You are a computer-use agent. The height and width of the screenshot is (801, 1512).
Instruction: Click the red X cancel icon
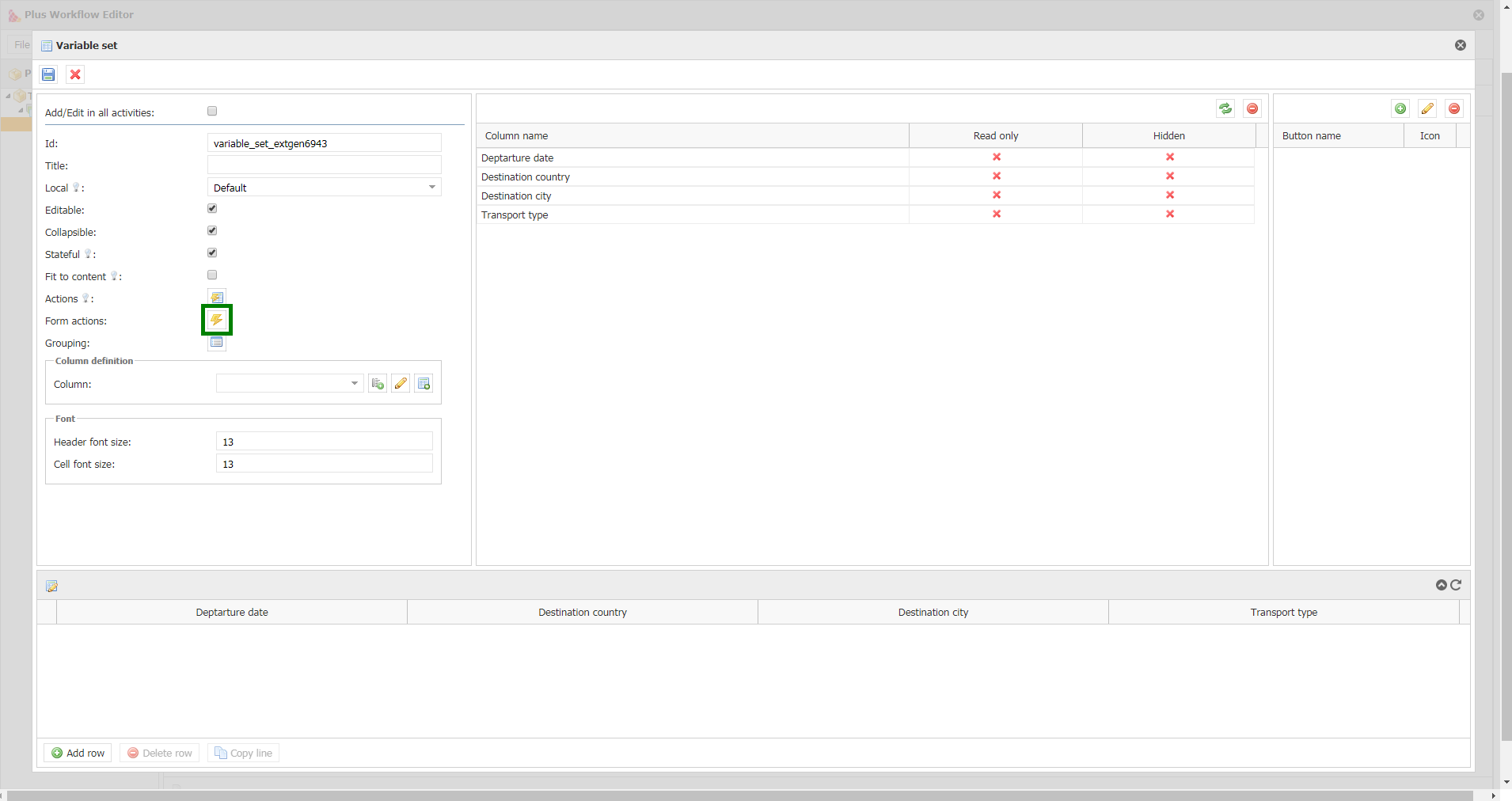pos(75,74)
